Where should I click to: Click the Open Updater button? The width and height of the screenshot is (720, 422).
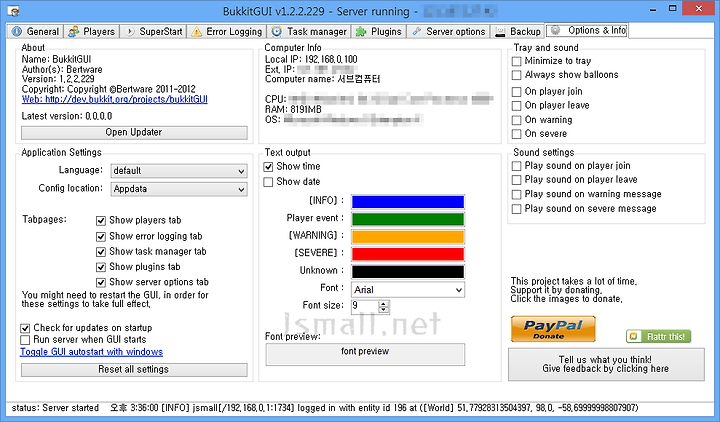pyautogui.click(x=134, y=133)
